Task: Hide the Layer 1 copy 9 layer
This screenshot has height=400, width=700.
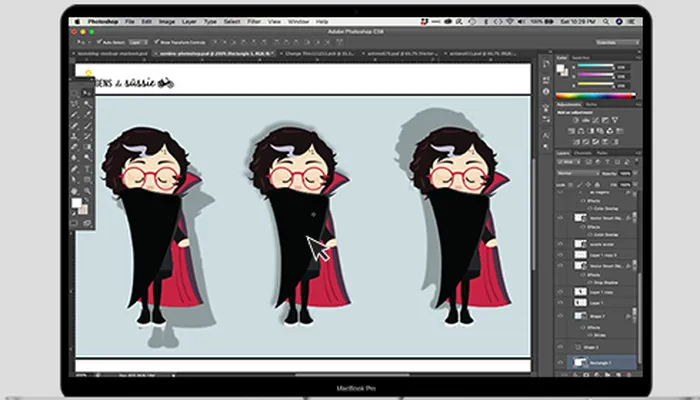Action: pyautogui.click(x=560, y=255)
